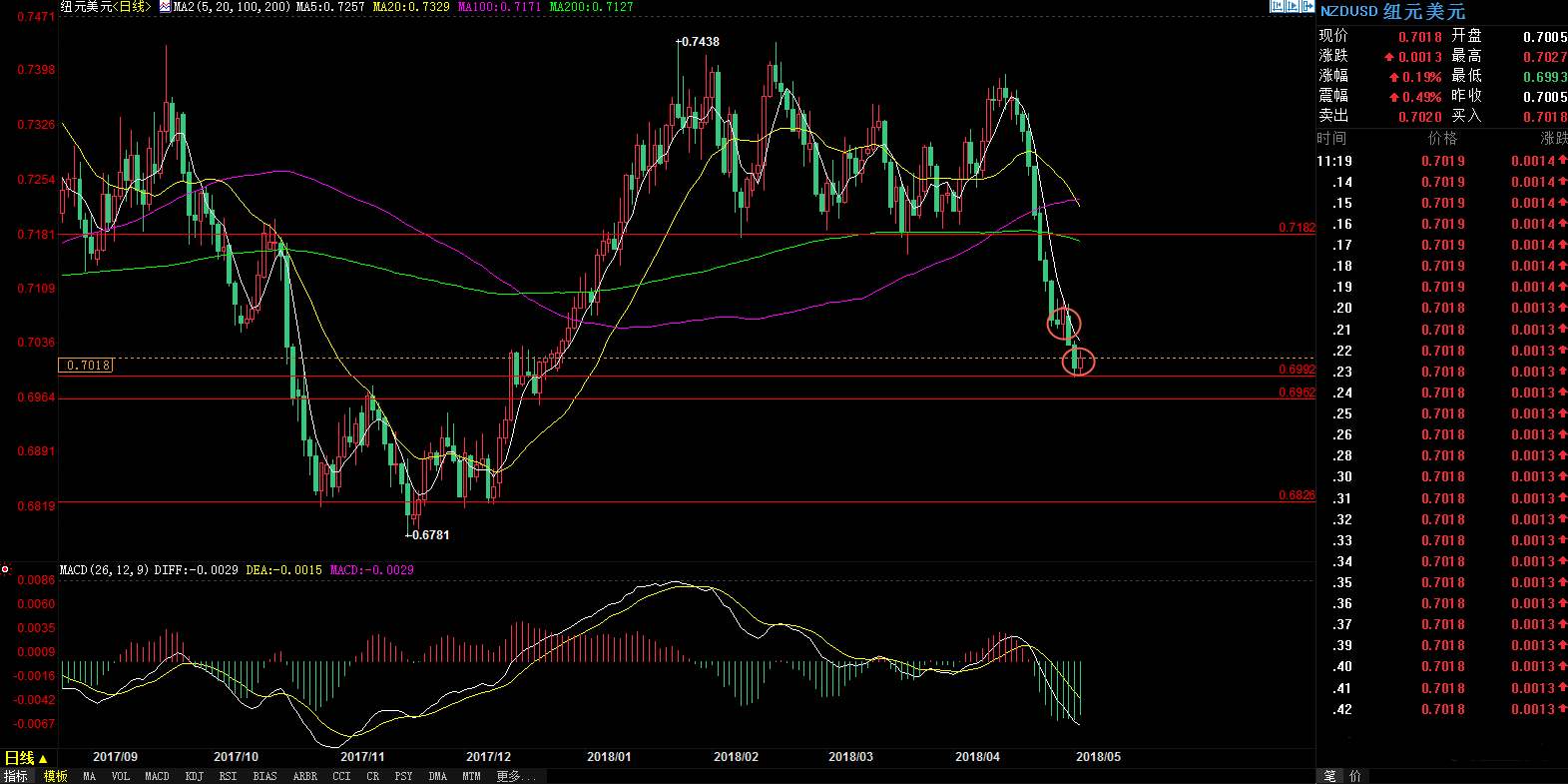Expand the 更多... indicators list

[x=515, y=776]
